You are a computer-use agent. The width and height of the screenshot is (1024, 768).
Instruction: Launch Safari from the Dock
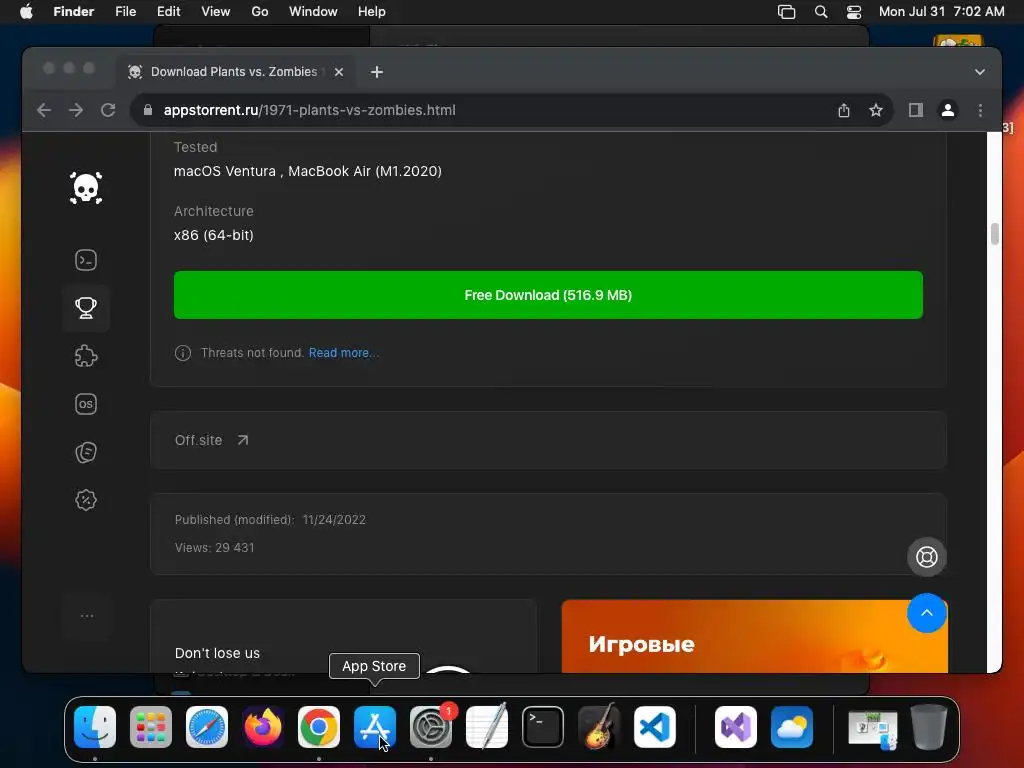tap(207, 727)
